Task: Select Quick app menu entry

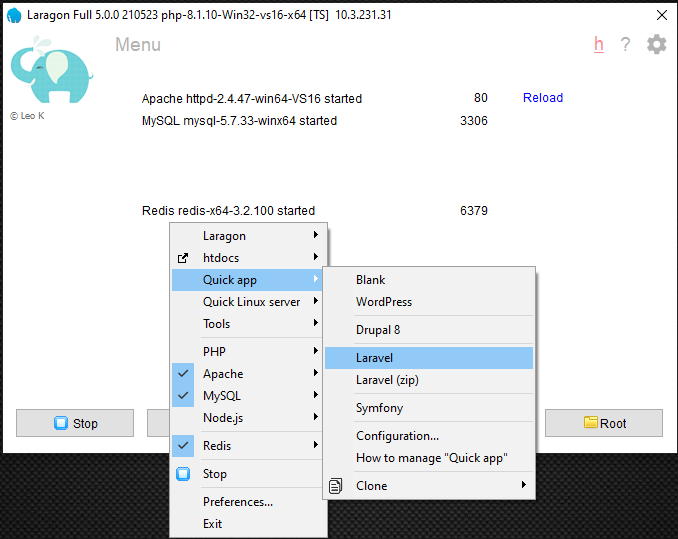Action: tap(247, 280)
